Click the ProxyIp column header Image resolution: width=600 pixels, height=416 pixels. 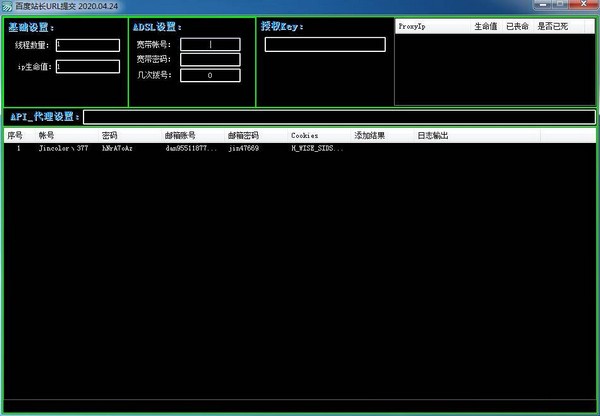click(412, 26)
